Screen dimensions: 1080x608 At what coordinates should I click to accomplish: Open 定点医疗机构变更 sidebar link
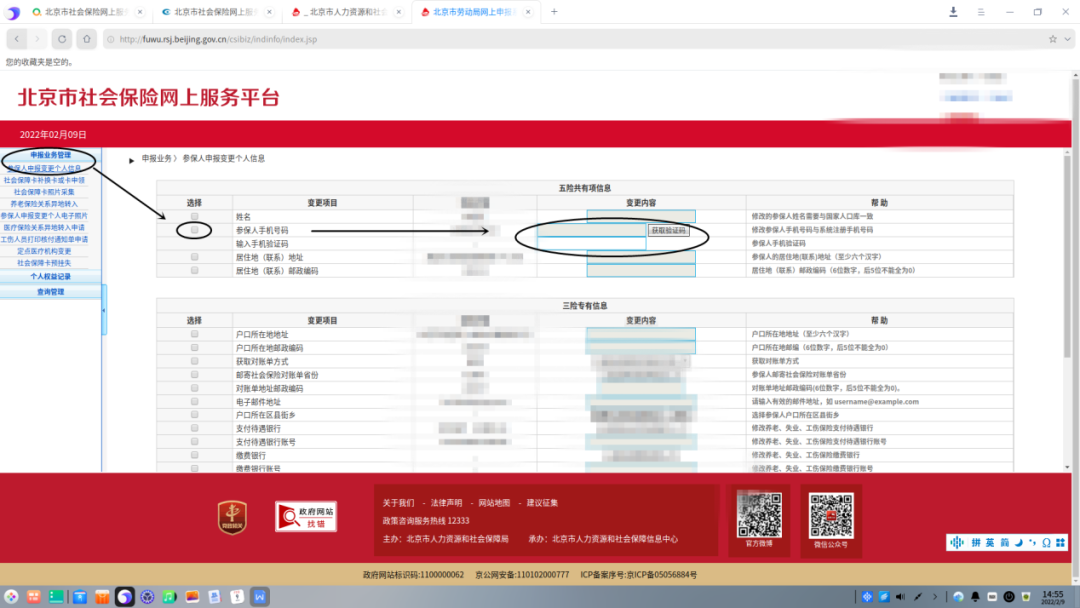coord(44,251)
